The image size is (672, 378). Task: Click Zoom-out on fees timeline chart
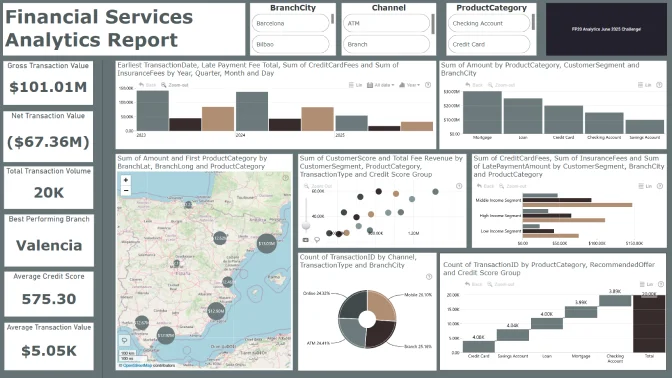point(175,85)
